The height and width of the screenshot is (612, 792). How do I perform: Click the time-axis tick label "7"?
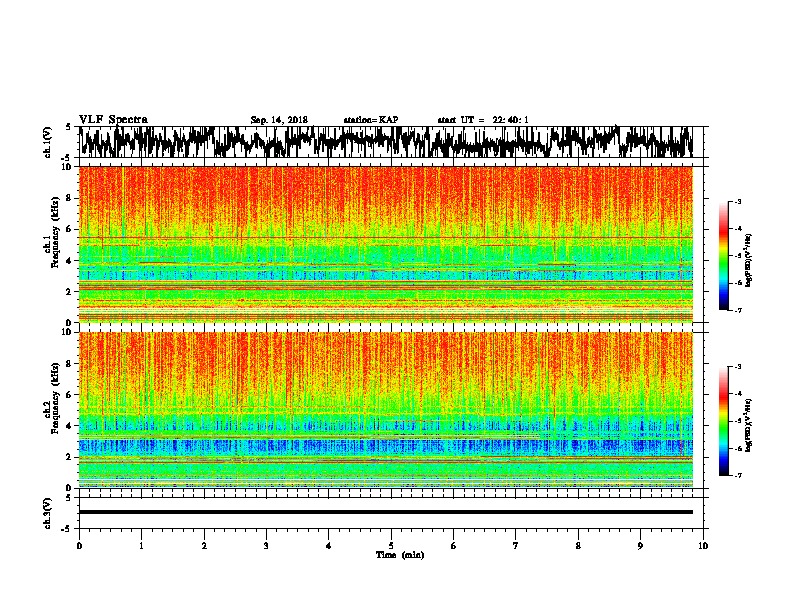click(516, 546)
